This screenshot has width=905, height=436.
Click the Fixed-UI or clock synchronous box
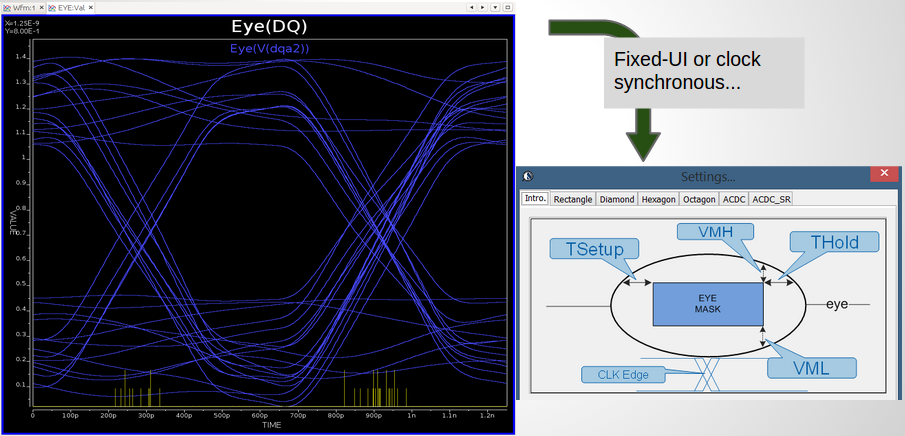(x=704, y=72)
